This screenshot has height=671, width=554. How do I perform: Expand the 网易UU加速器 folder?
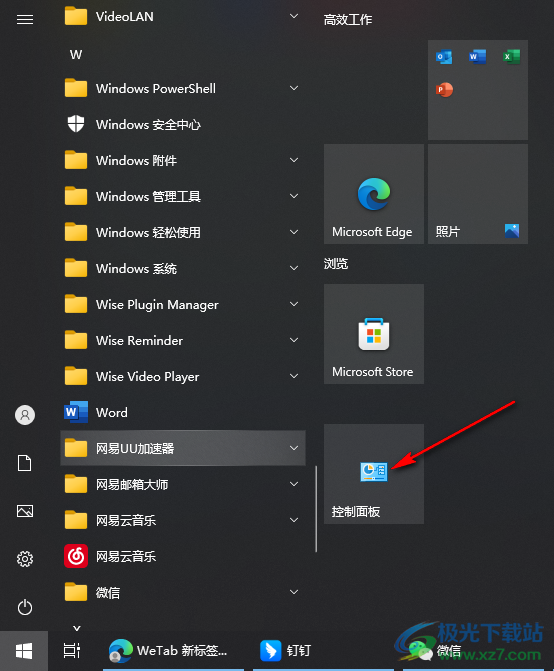pos(183,448)
